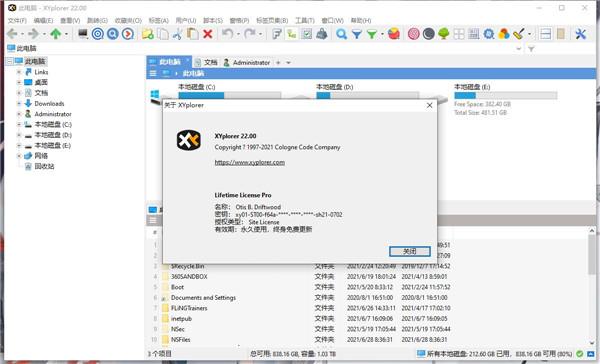
Task: Click the green checkmark status bar icon
Action: 580,354
